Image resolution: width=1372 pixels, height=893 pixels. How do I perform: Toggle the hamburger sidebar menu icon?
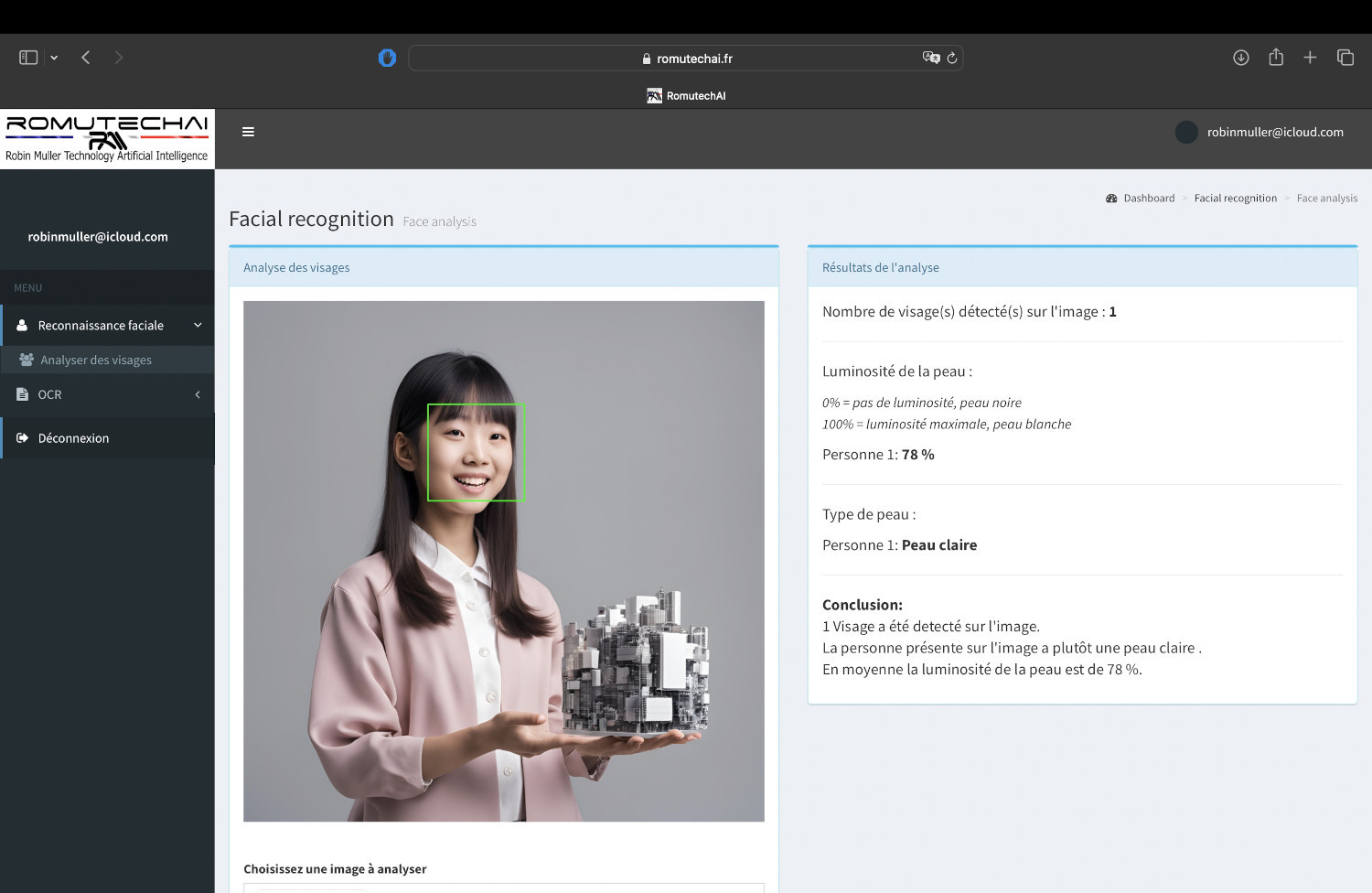click(x=248, y=132)
